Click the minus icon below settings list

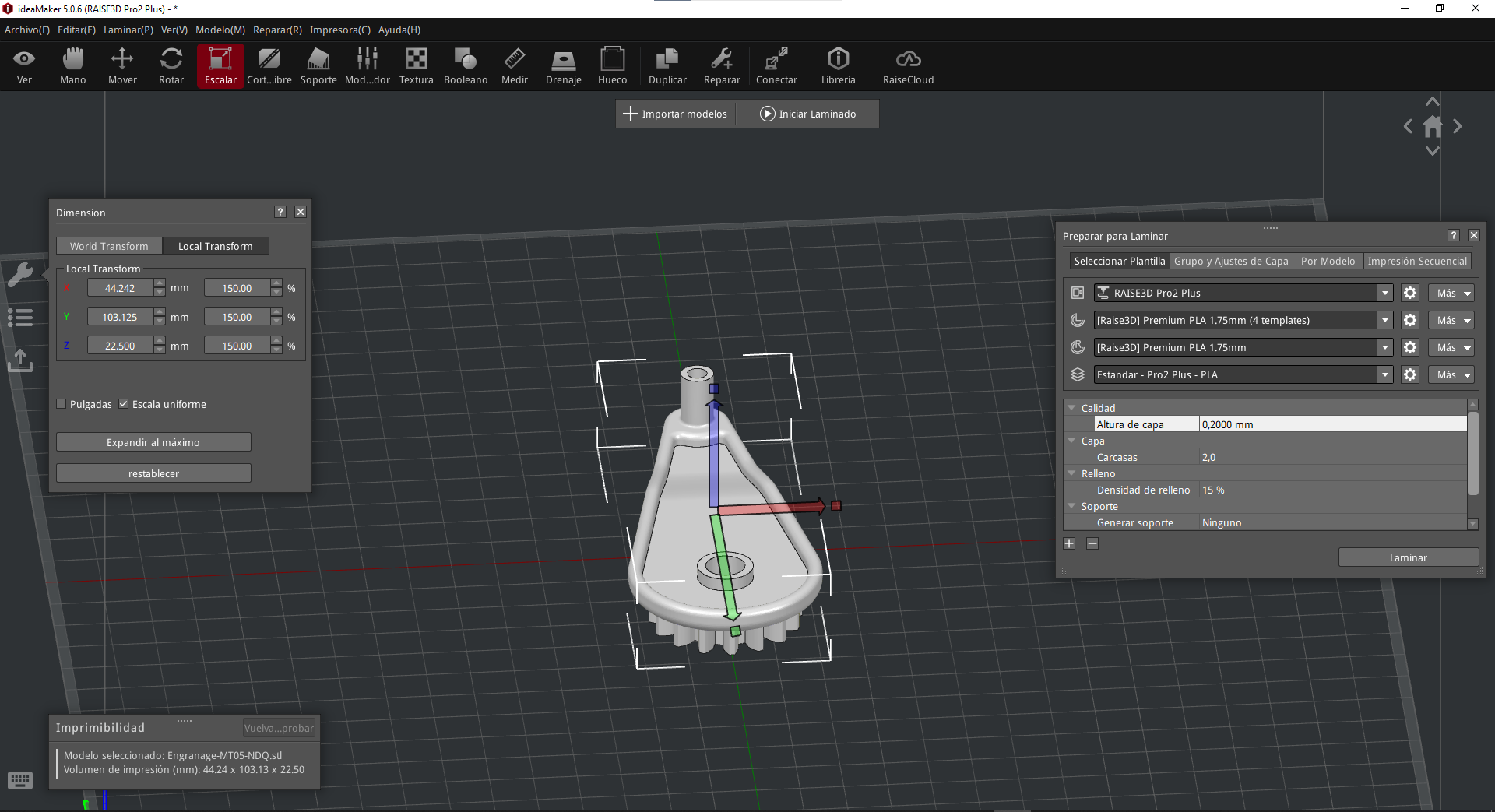coord(1092,543)
